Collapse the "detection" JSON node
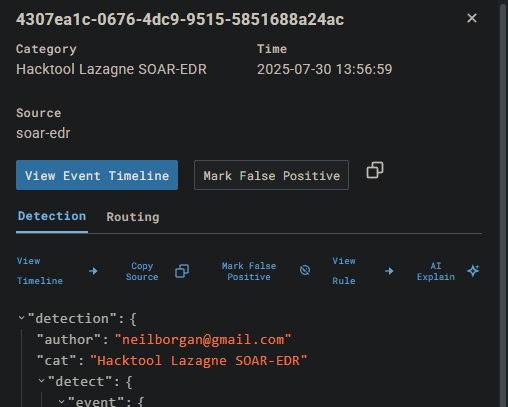 [21, 318]
